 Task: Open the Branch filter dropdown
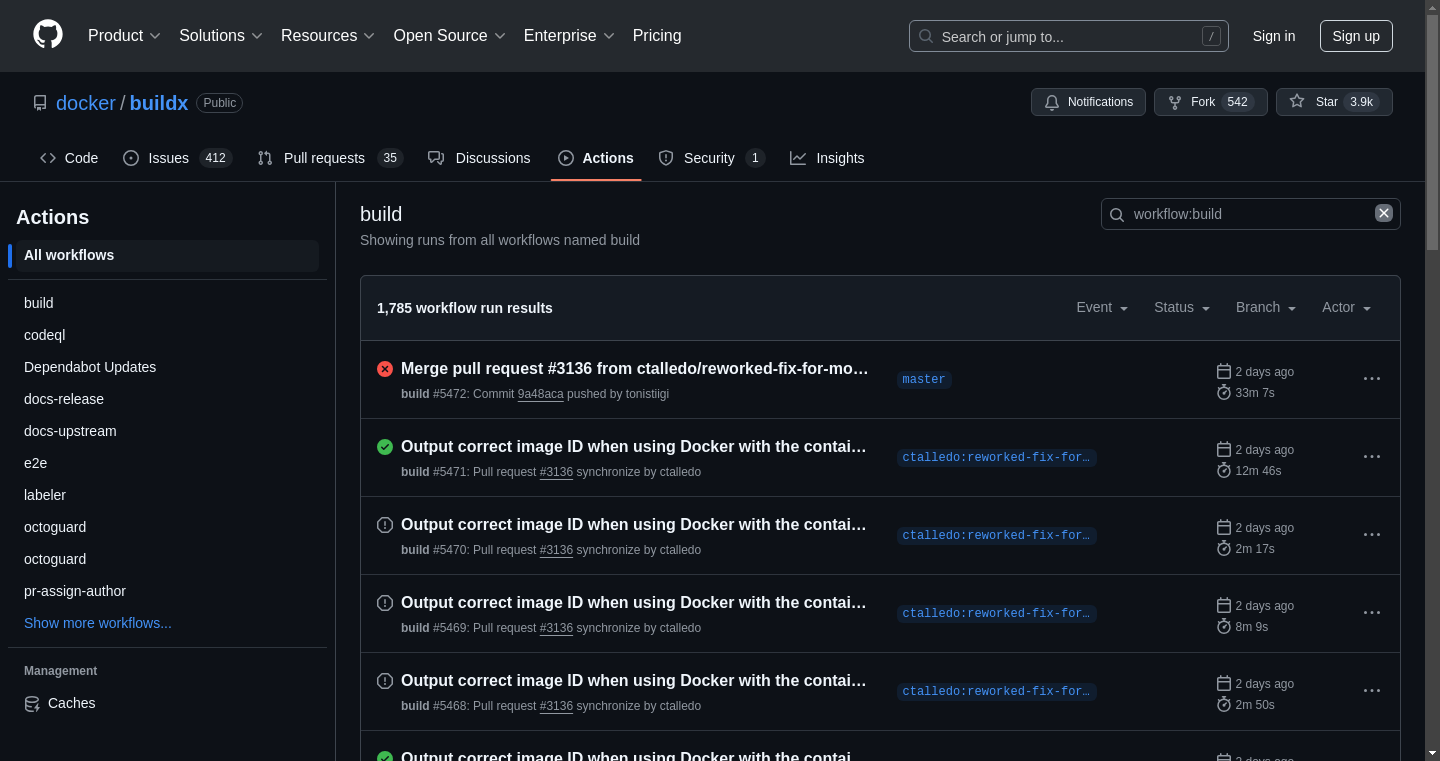pos(1266,307)
